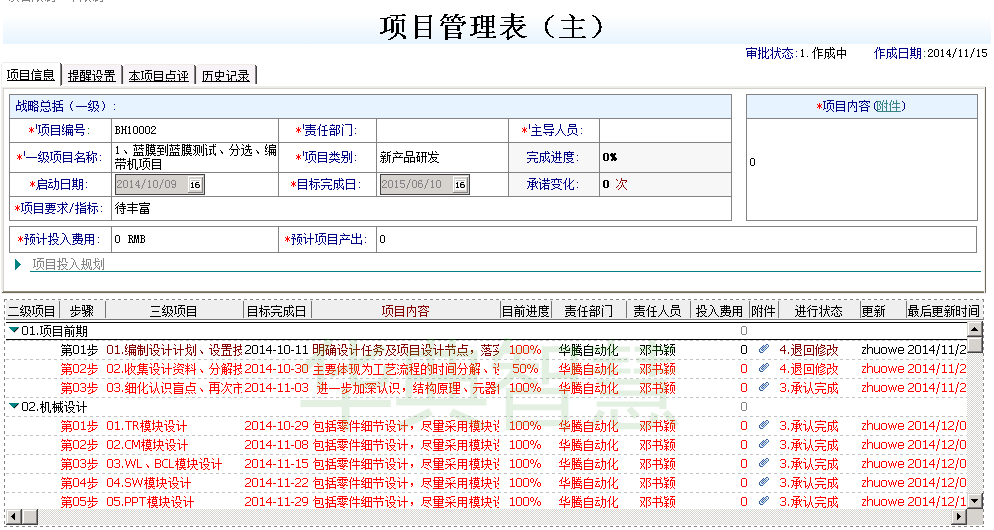994x530 pixels.
Task: Collapse the 02.机械设计 group
Action: (x=14, y=406)
